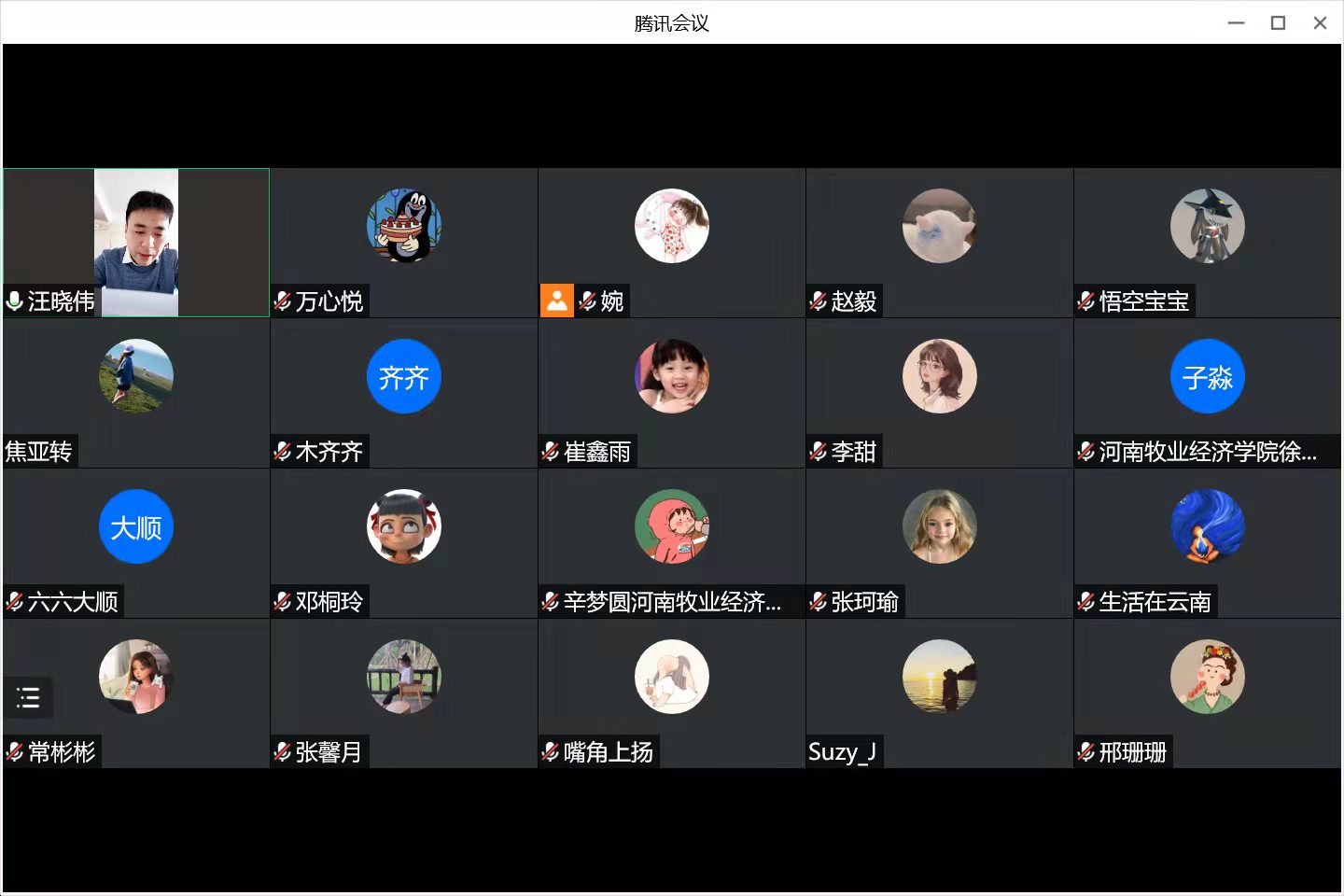The image size is (1344, 896).
Task: Click the muted mic icon beside 李甜
Action: tap(819, 452)
